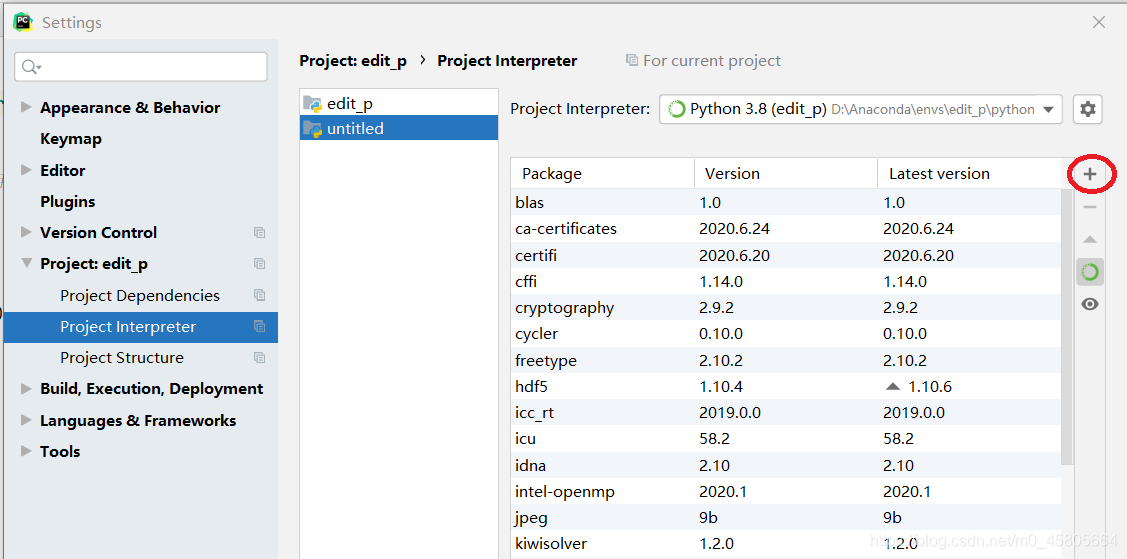Click the search magnifier icon
The width and height of the screenshot is (1127, 559).
30,67
